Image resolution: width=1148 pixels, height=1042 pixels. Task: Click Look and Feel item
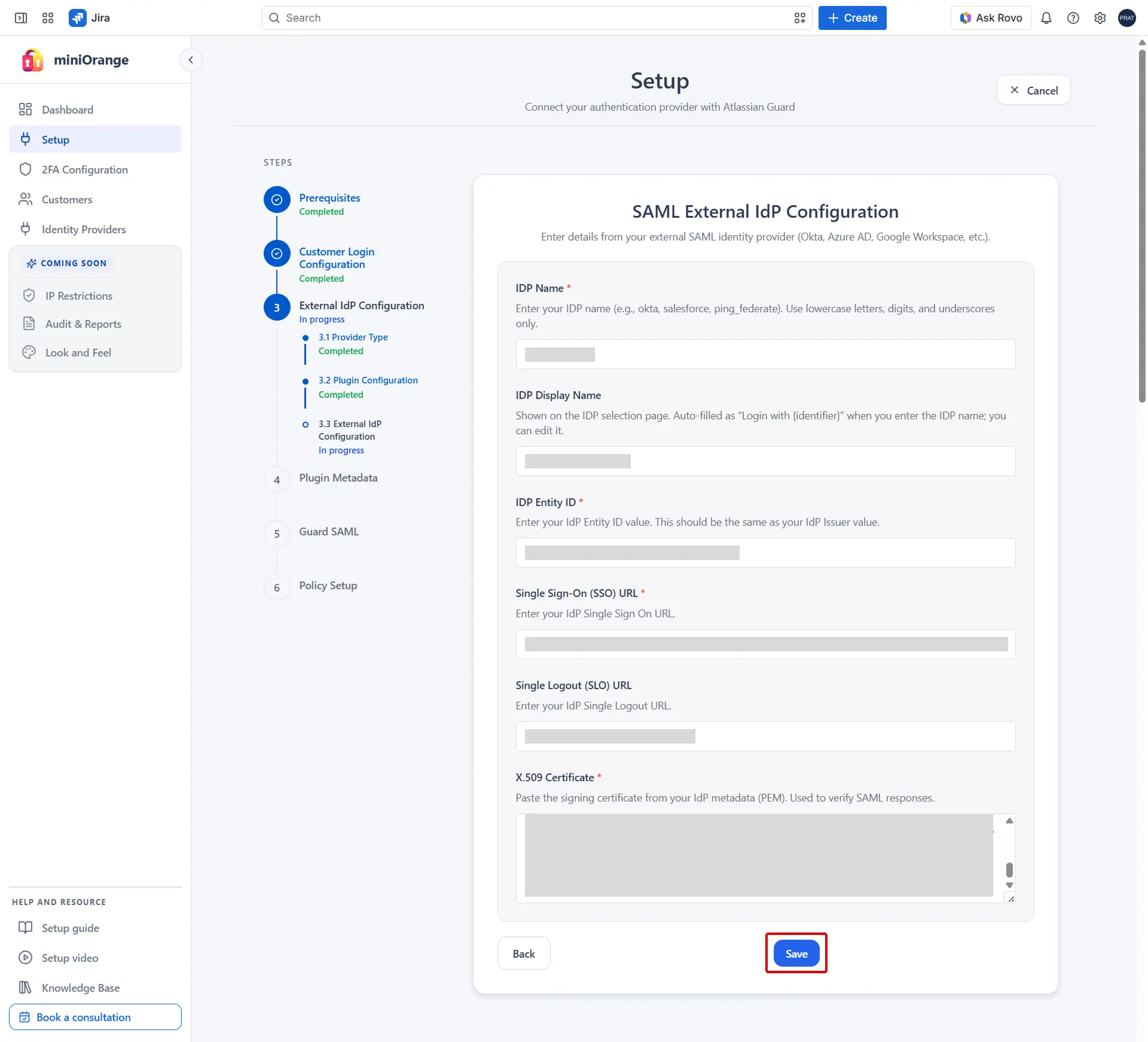click(x=96, y=352)
